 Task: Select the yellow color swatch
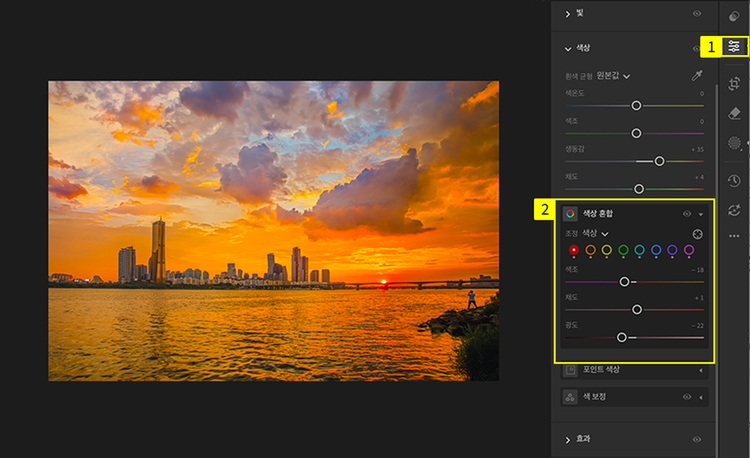pyautogui.click(x=607, y=250)
